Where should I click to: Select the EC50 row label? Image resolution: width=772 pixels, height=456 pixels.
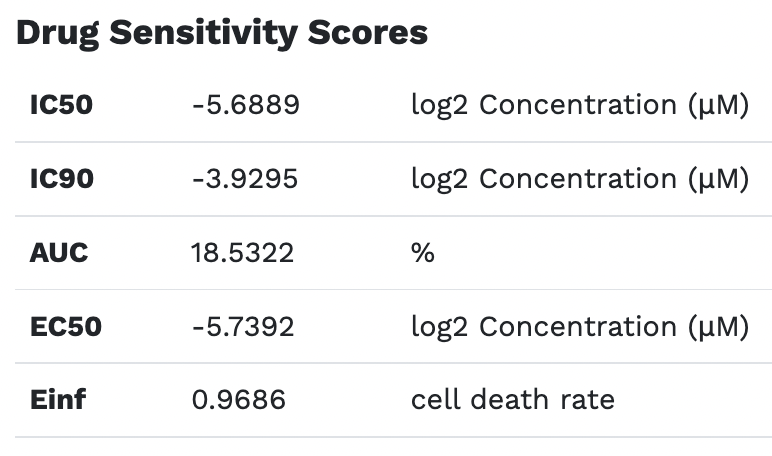(65, 327)
